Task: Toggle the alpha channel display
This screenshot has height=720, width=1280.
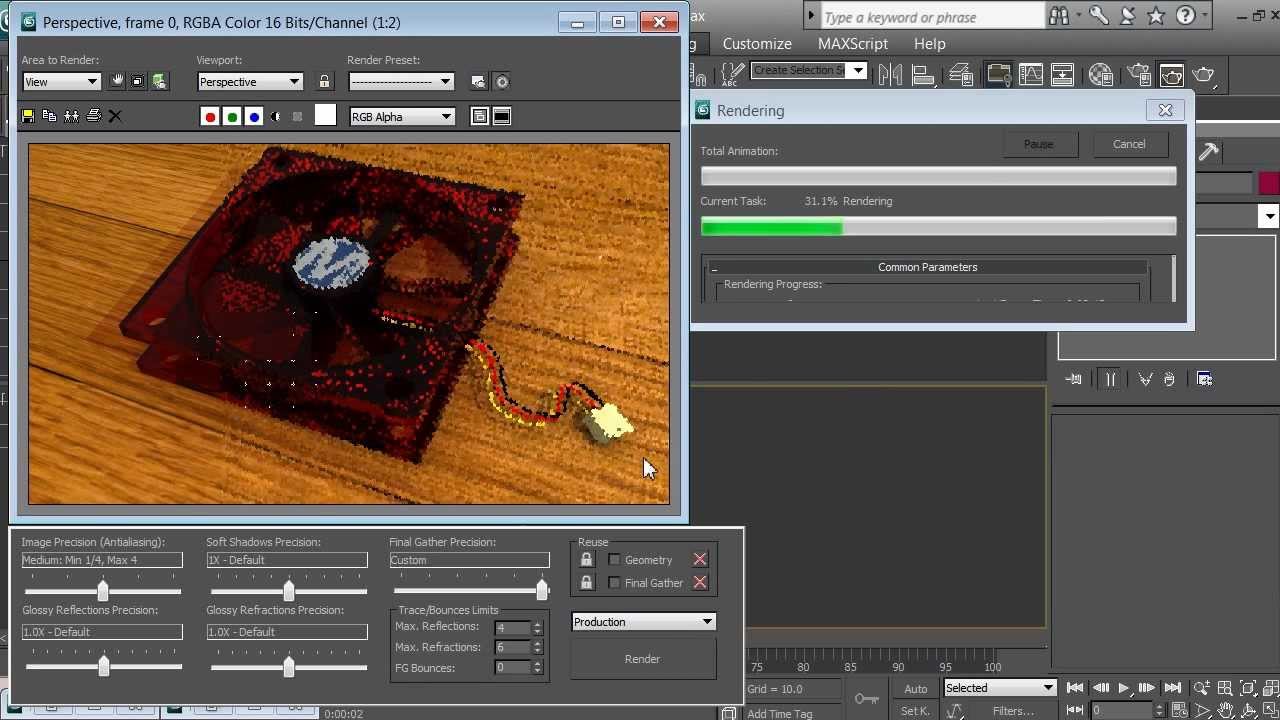Action: point(276,117)
